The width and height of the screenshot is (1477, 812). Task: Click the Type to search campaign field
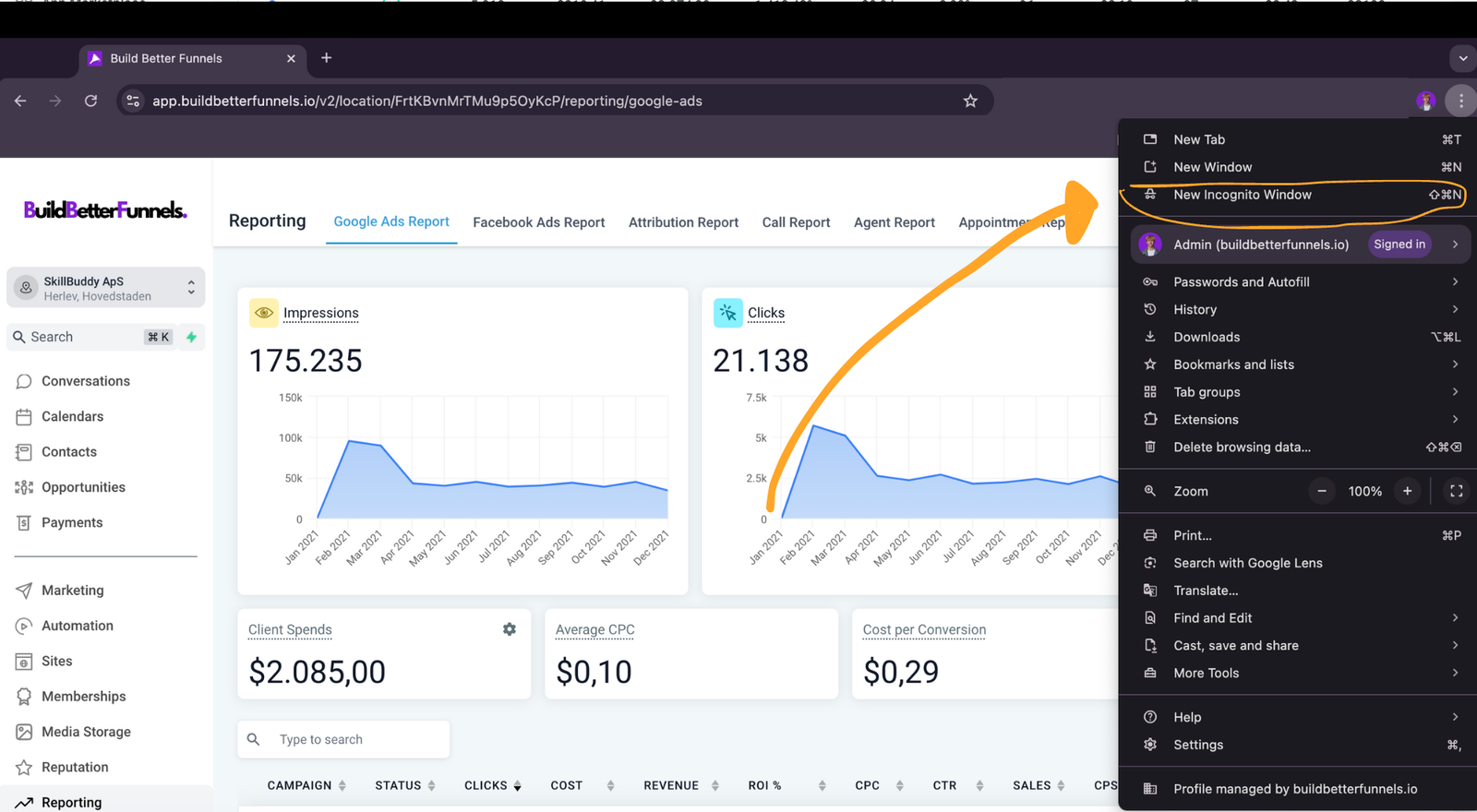355,739
